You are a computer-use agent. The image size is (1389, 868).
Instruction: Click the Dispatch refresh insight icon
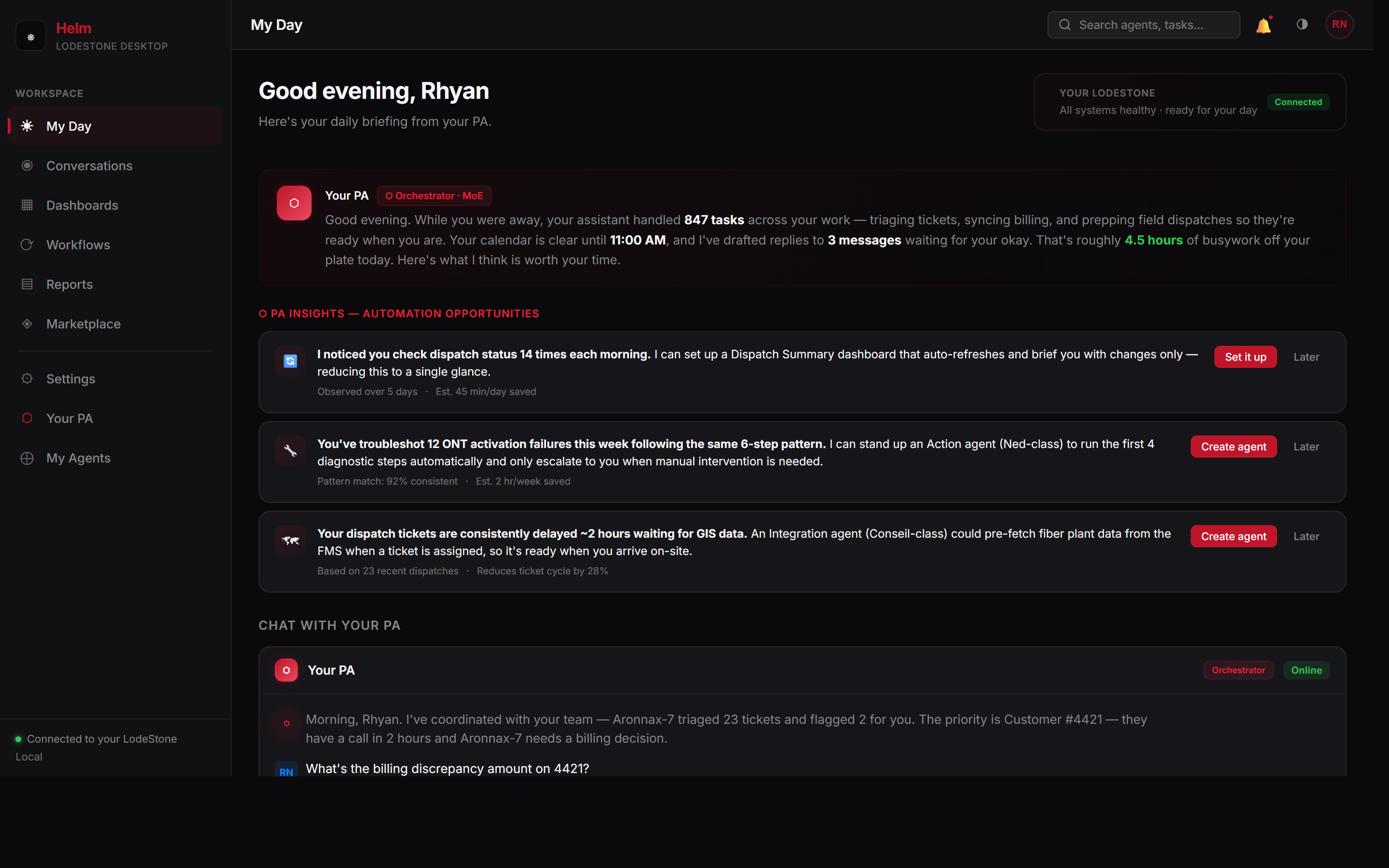pyautogui.click(x=290, y=361)
